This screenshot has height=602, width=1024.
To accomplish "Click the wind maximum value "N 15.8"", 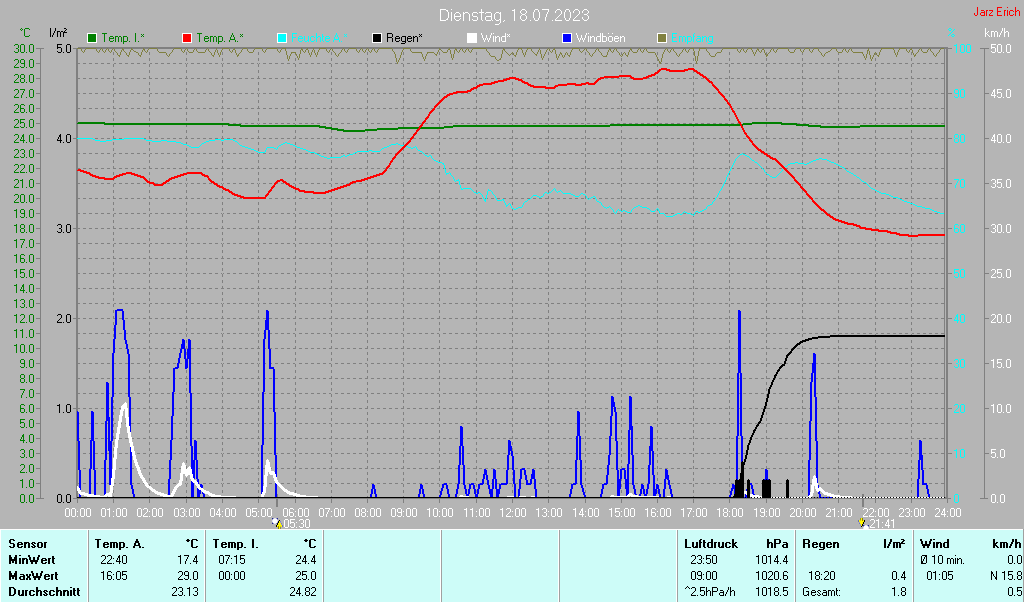I will tap(1006, 577).
